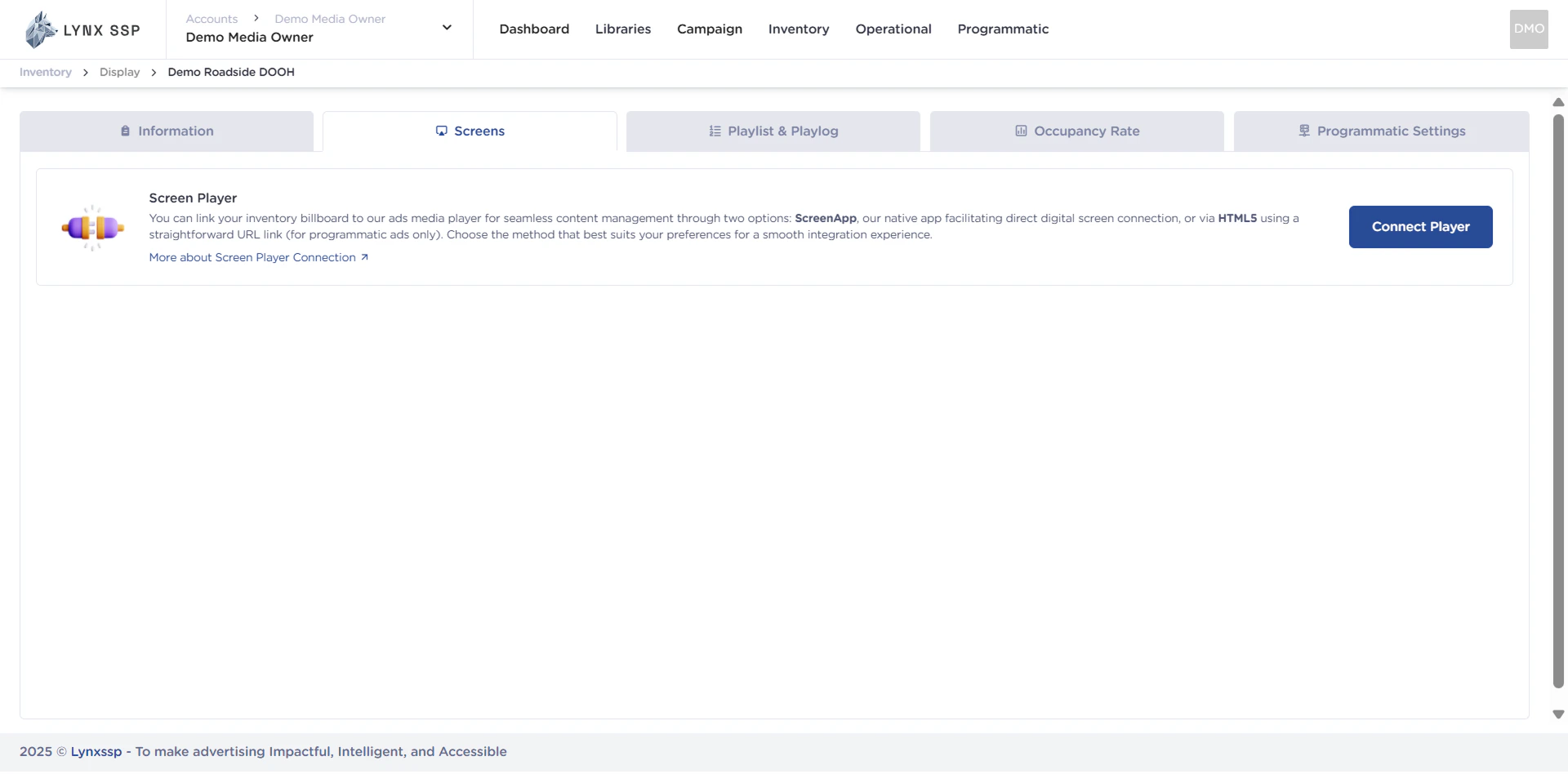Screen dimensions: 1568x774
Task: Open the DMO profile avatar
Action: (x=1528, y=29)
